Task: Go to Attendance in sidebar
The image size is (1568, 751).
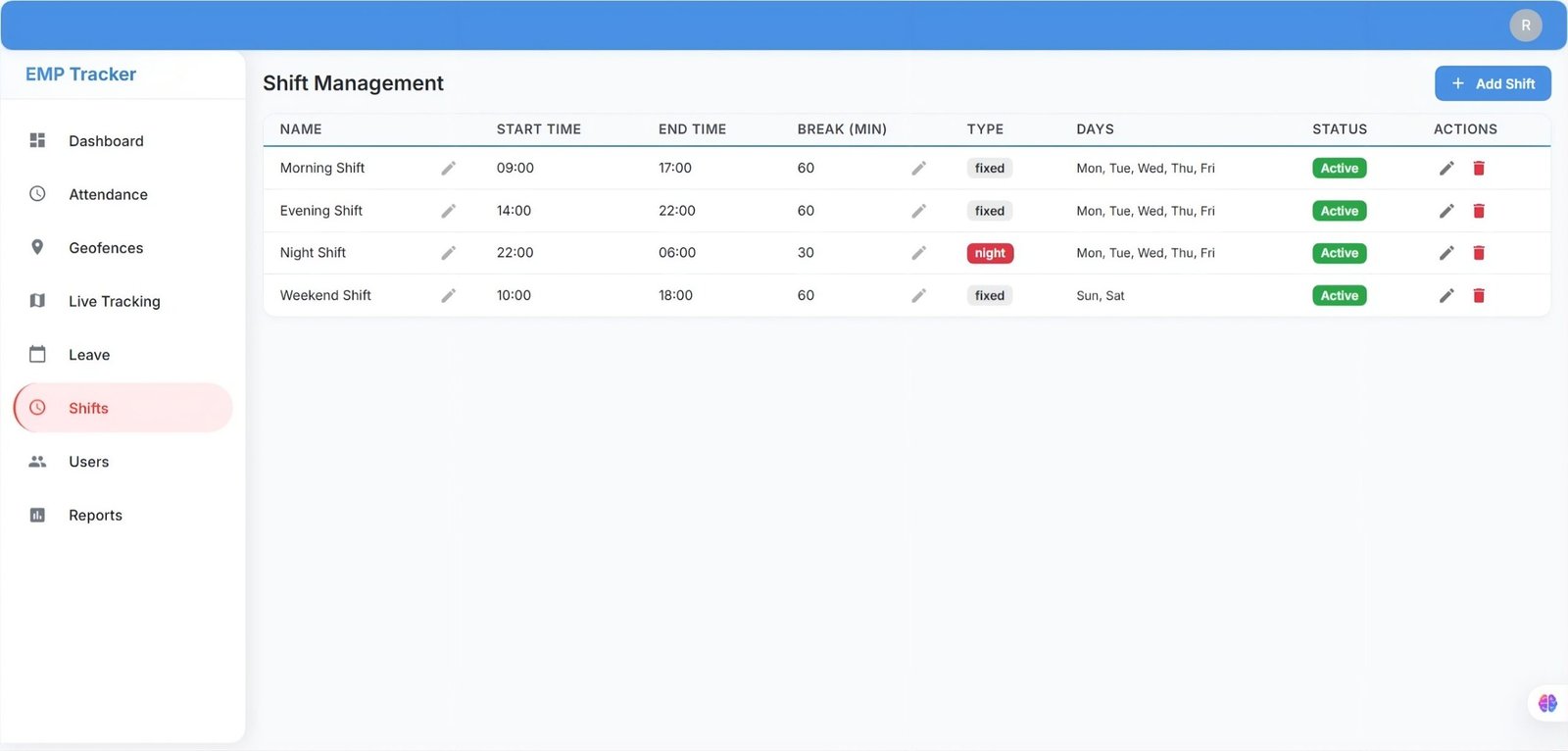Action: click(108, 194)
